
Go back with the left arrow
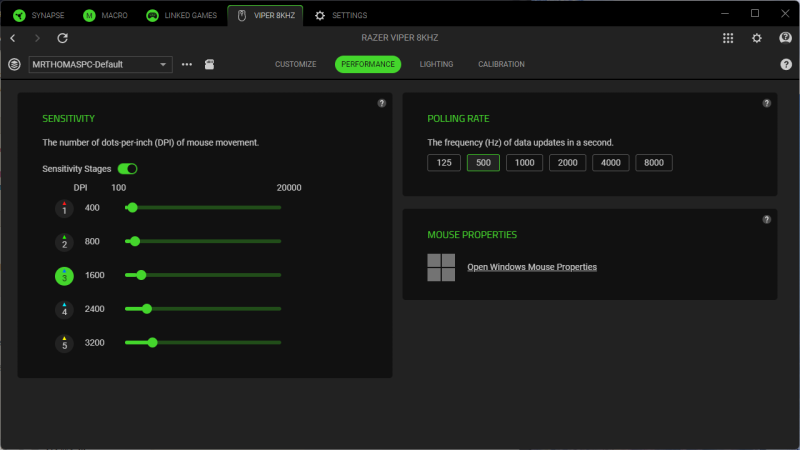[x=13, y=38]
